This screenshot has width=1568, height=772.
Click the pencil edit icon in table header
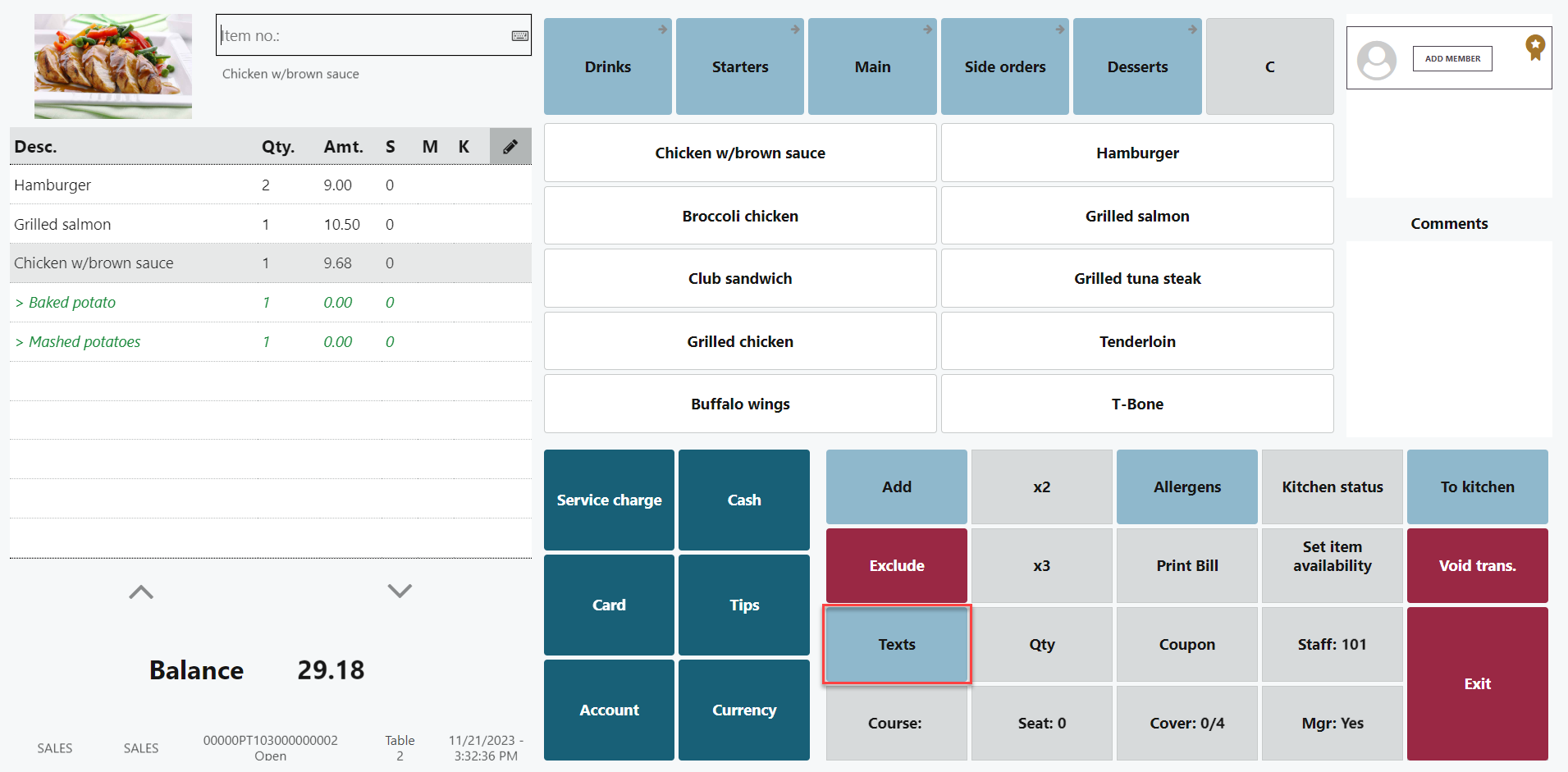(510, 147)
